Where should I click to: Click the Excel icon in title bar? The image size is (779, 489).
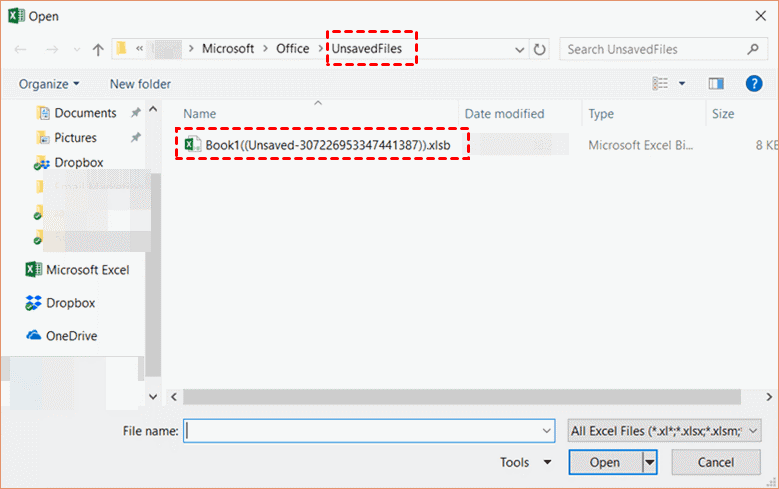pyautogui.click(x=16, y=16)
